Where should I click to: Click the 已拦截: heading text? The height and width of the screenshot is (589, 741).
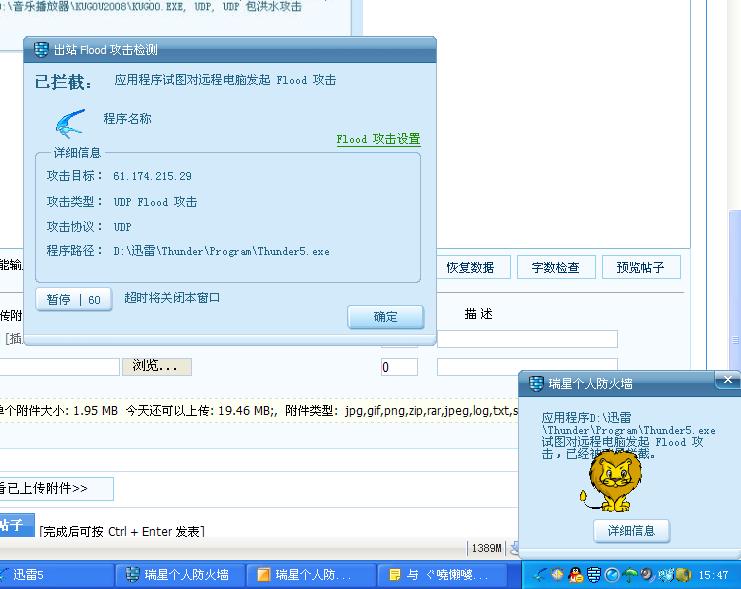click(x=63, y=82)
